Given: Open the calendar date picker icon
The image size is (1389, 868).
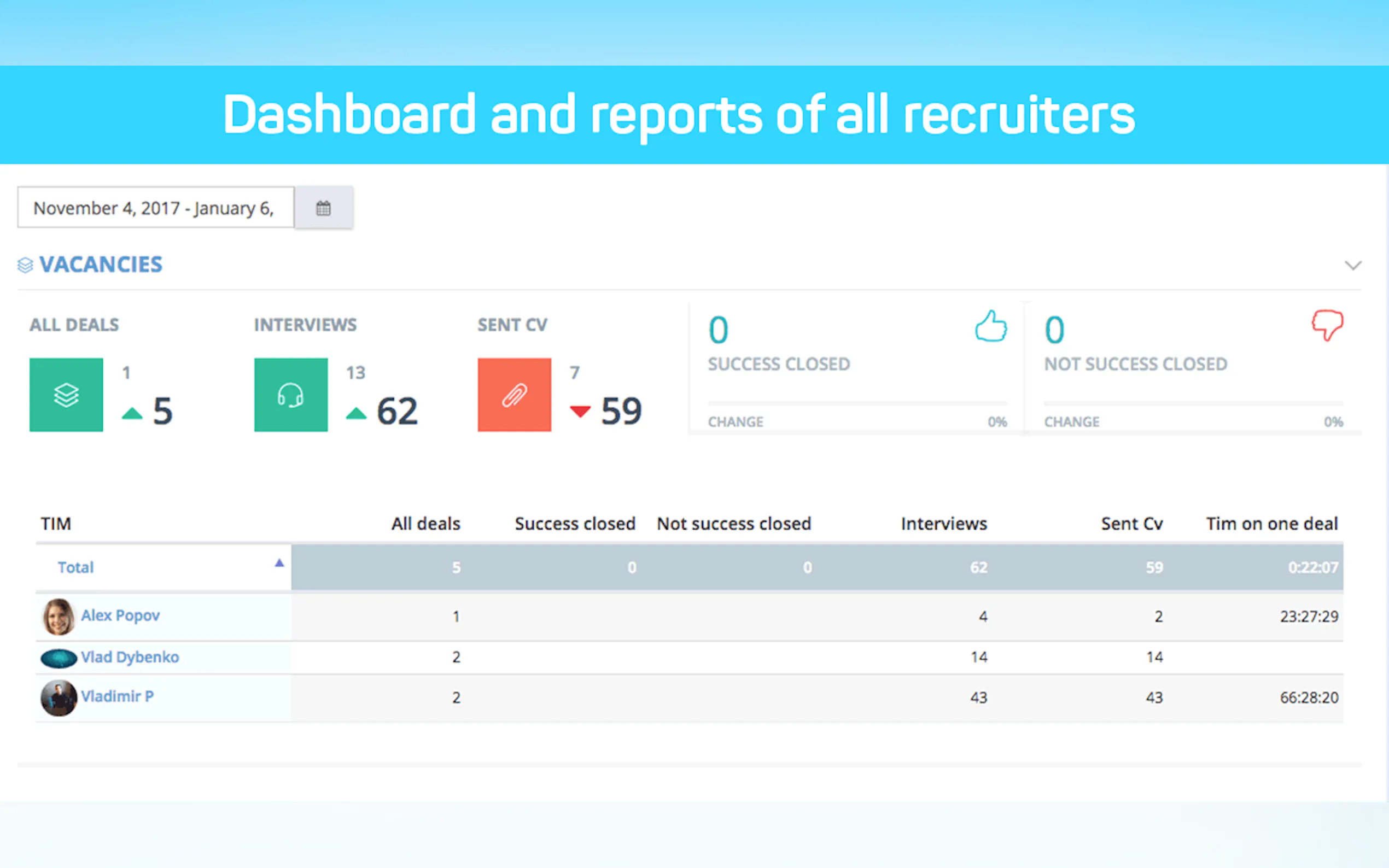Looking at the screenshot, I should tap(323, 208).
